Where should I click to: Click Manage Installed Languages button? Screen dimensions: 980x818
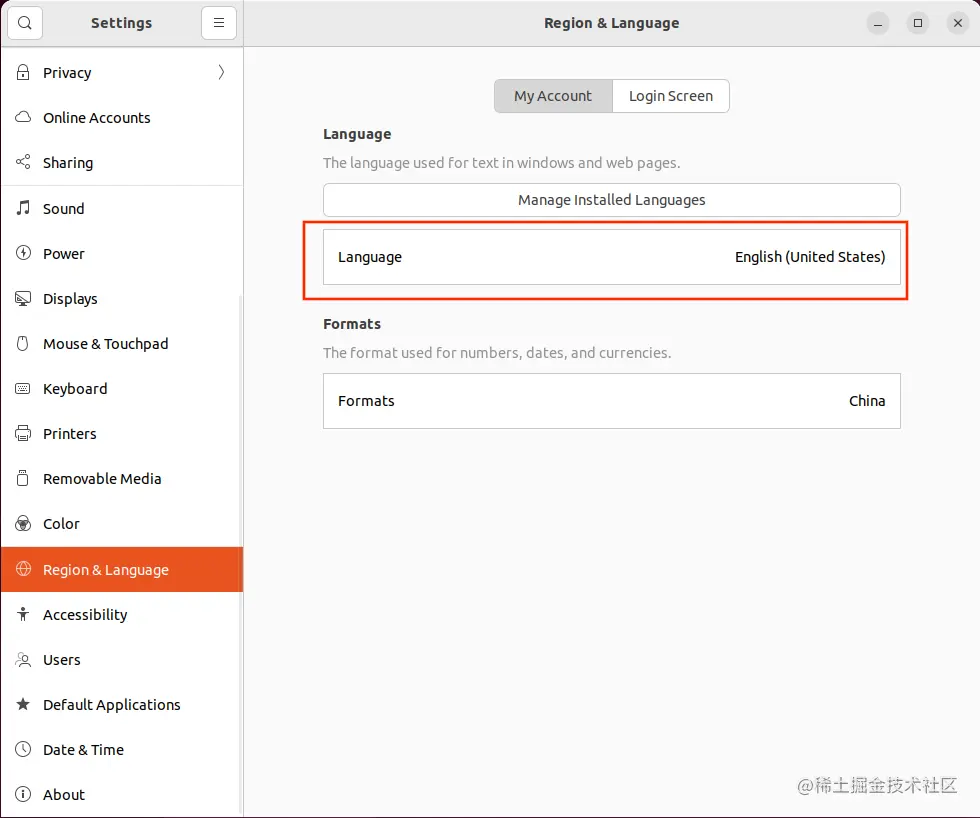(x=612, y=200)
